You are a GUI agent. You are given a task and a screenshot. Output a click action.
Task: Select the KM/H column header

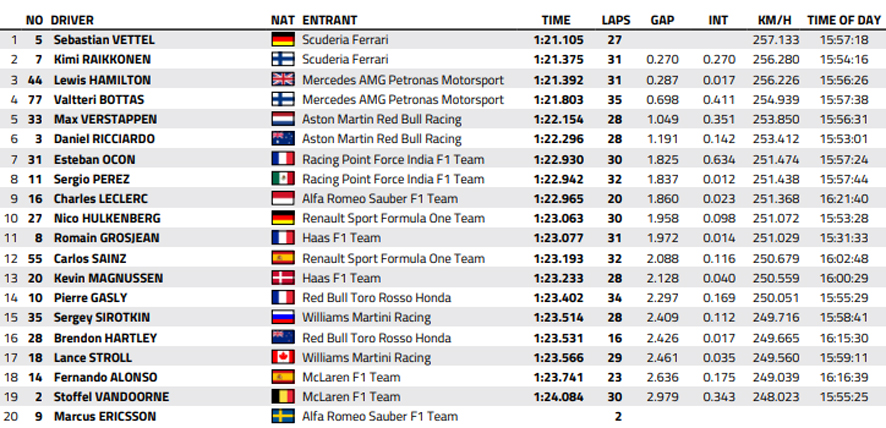coord(775,20)
